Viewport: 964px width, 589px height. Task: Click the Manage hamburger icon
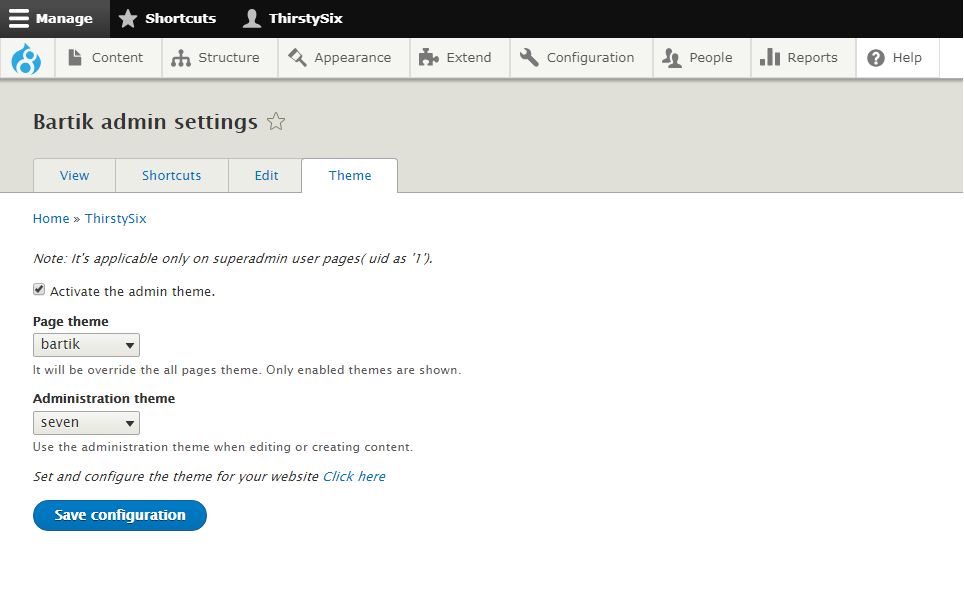click(x=18, y=18)
